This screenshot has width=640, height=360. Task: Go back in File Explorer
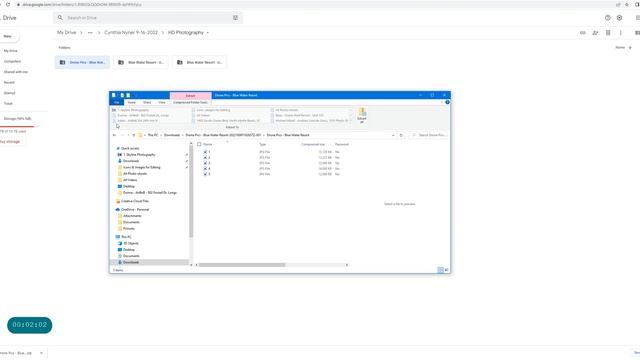pyautogui.click(x=114, y=135)
